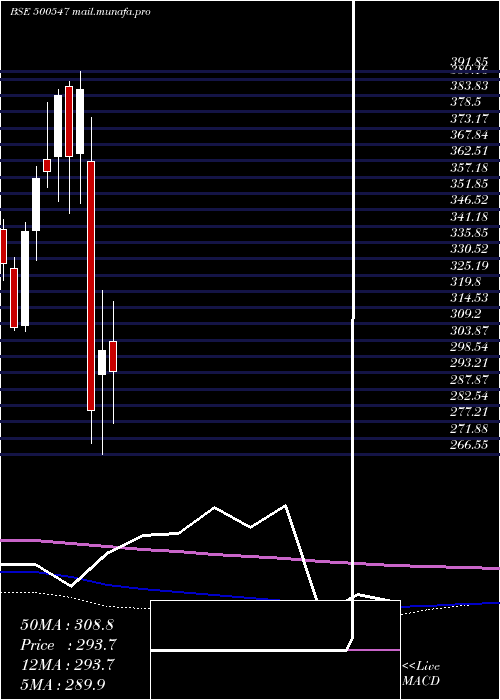Image resolution: width=500 pixels, height=700 pixels.
Task: Click the <<Live MACD label
Action: click(421, 674)
